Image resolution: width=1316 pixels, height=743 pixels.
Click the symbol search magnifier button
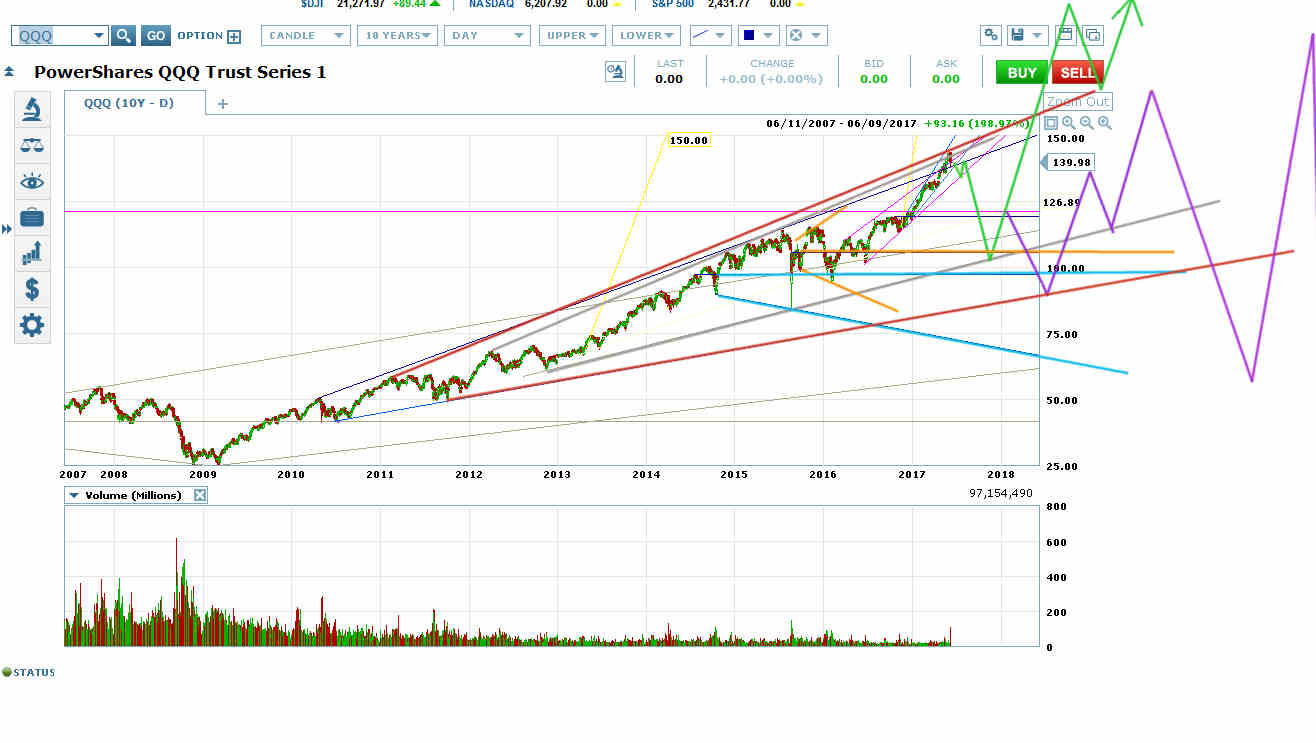pyautogui.click(x=123, y=36)
